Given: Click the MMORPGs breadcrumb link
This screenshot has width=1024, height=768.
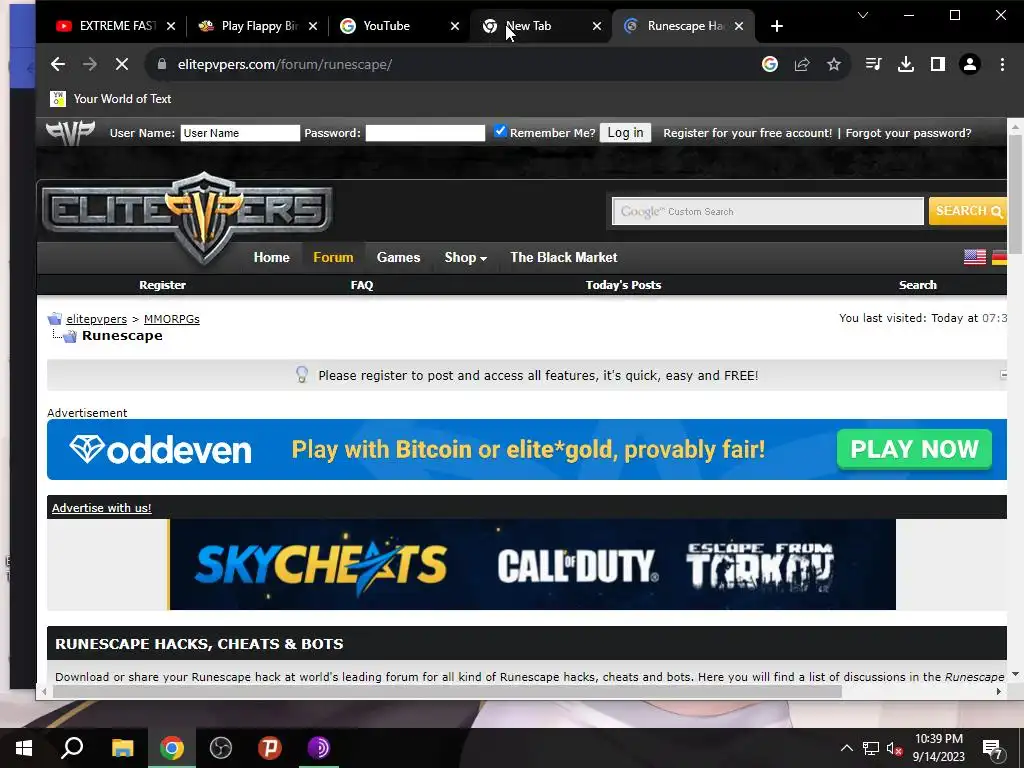Looking at the screenshot, I should click(x=172, y=319).
